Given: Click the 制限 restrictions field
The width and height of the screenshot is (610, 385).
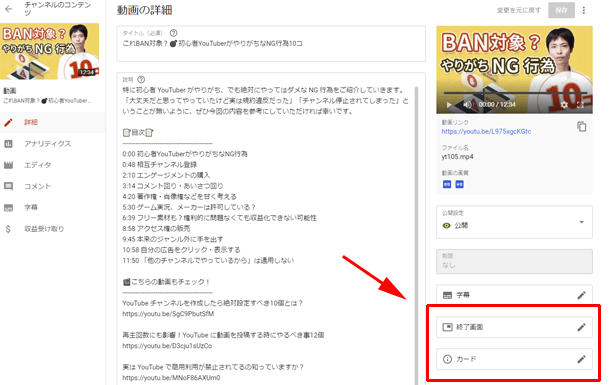Looking at the screenshot, I should [514, 261].
